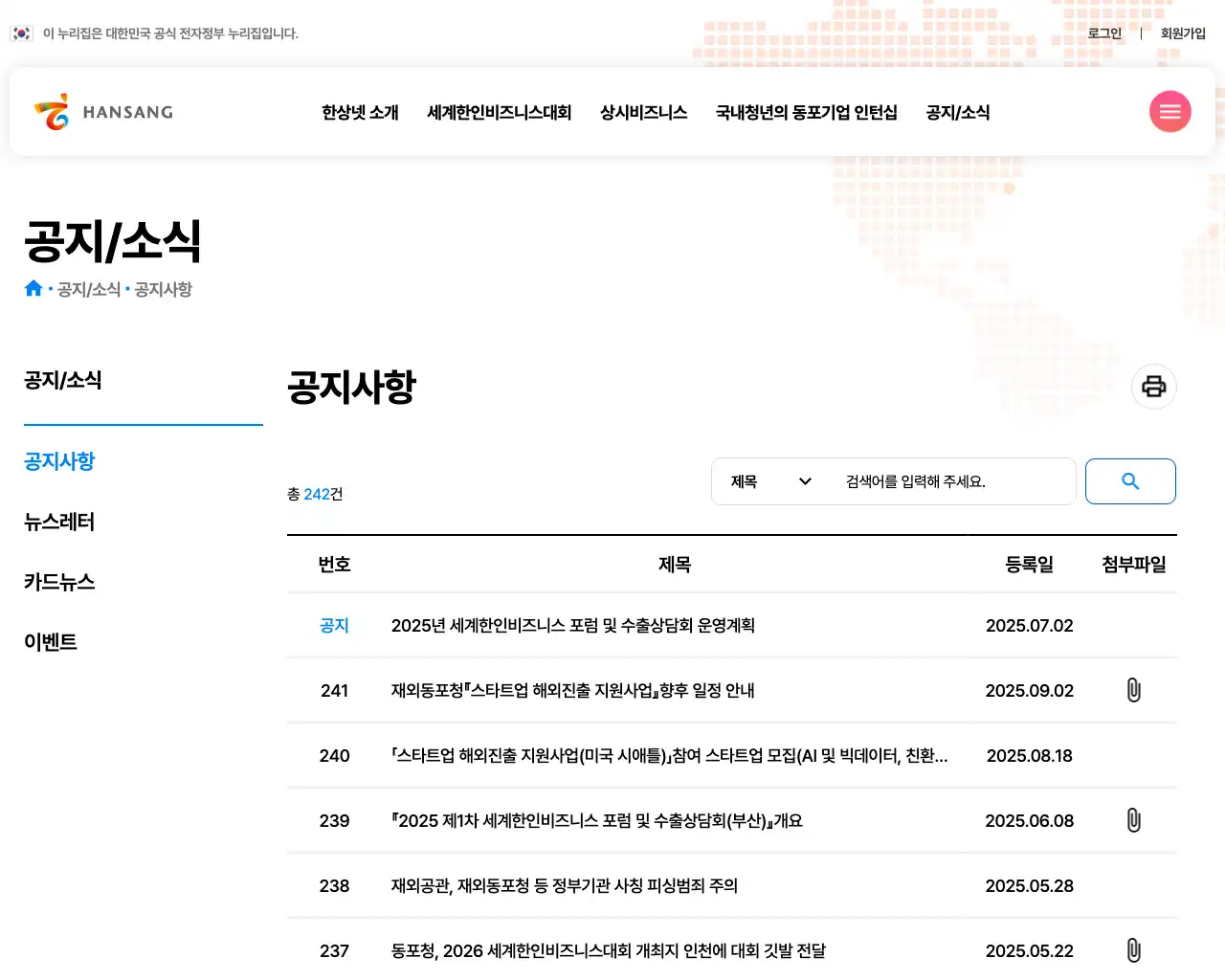The width and height of the screenshot is (1225, 980).
Task: Open notice 『2025 제1차 세계한인비즈니스 포럼 및 수출상담회(부산)』개요
Action: (597, 820)
